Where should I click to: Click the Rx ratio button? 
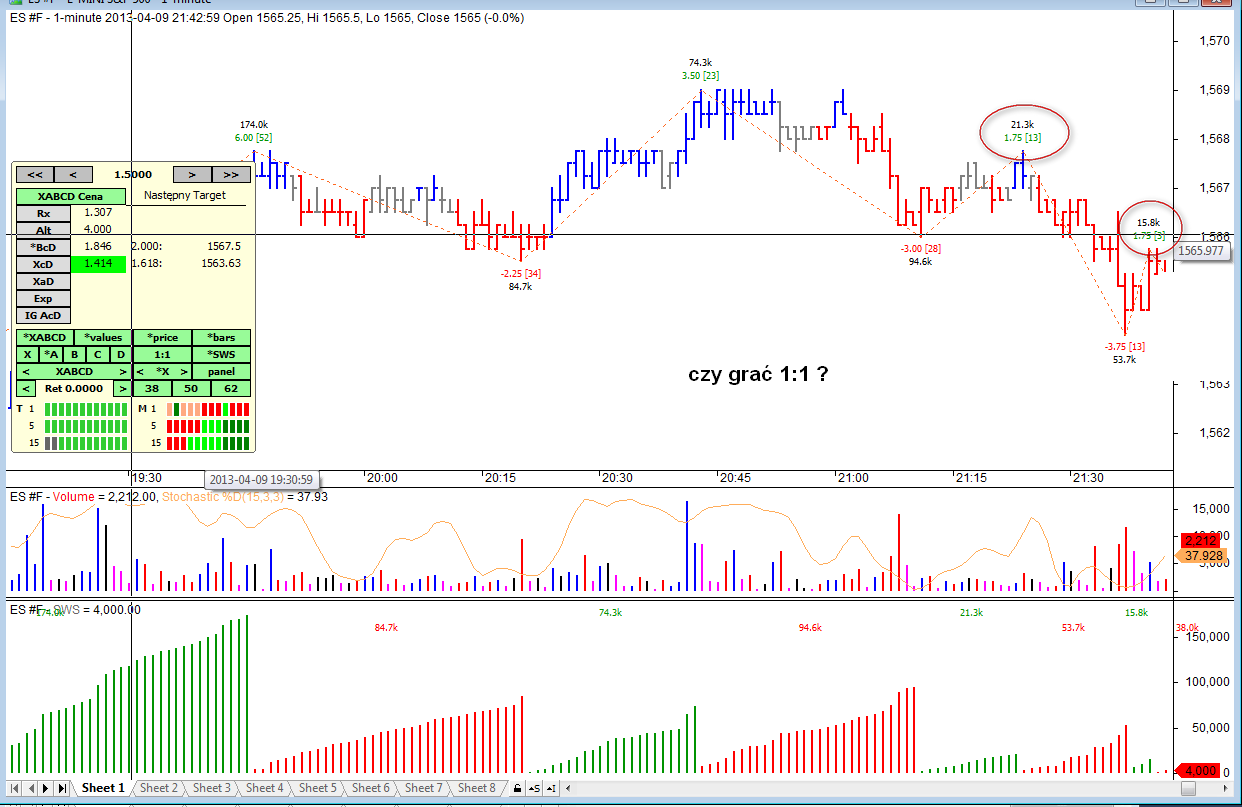pyautogui.click(x=43, y=213)
